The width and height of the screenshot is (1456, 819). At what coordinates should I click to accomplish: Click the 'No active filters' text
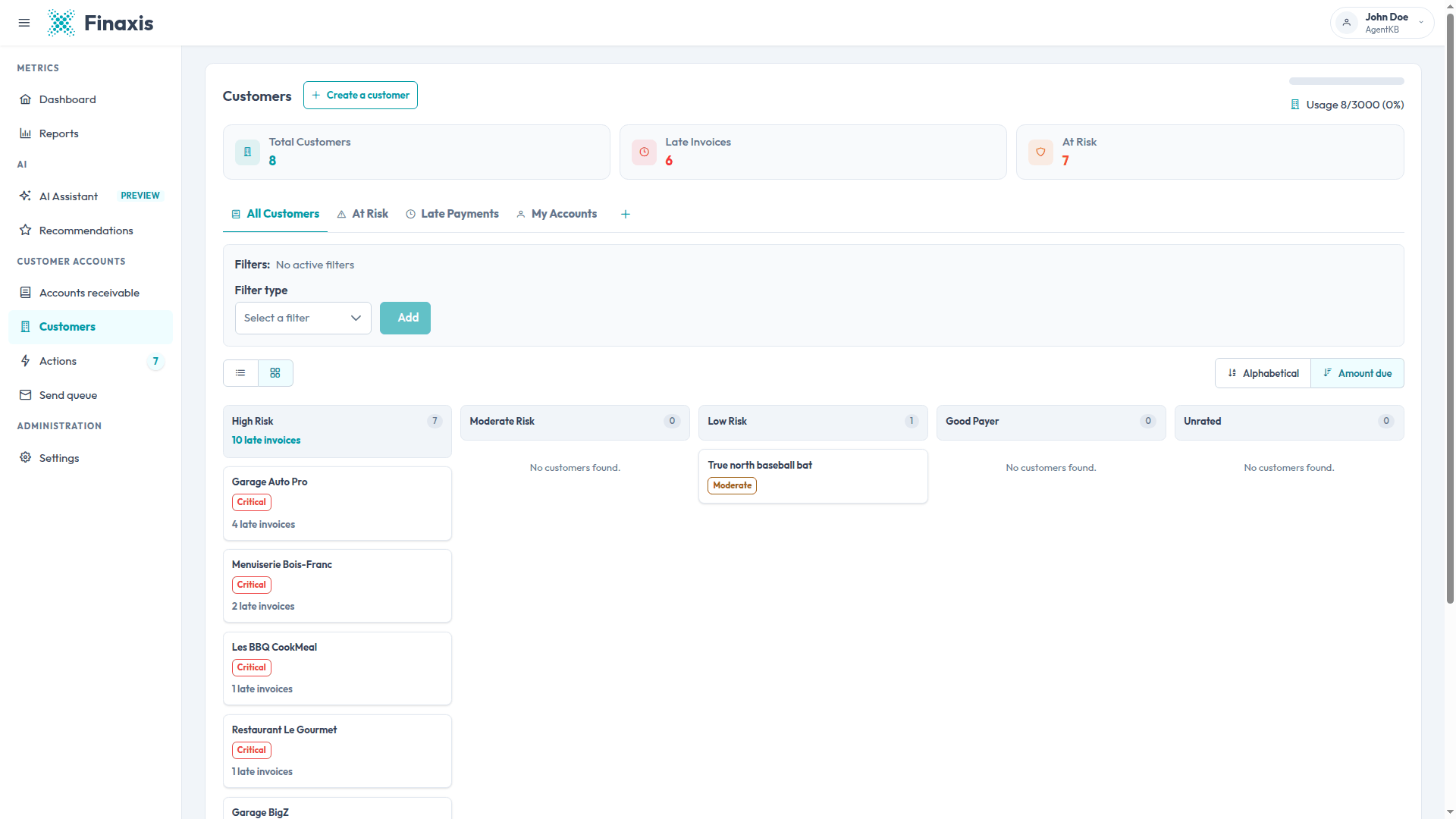315,265
